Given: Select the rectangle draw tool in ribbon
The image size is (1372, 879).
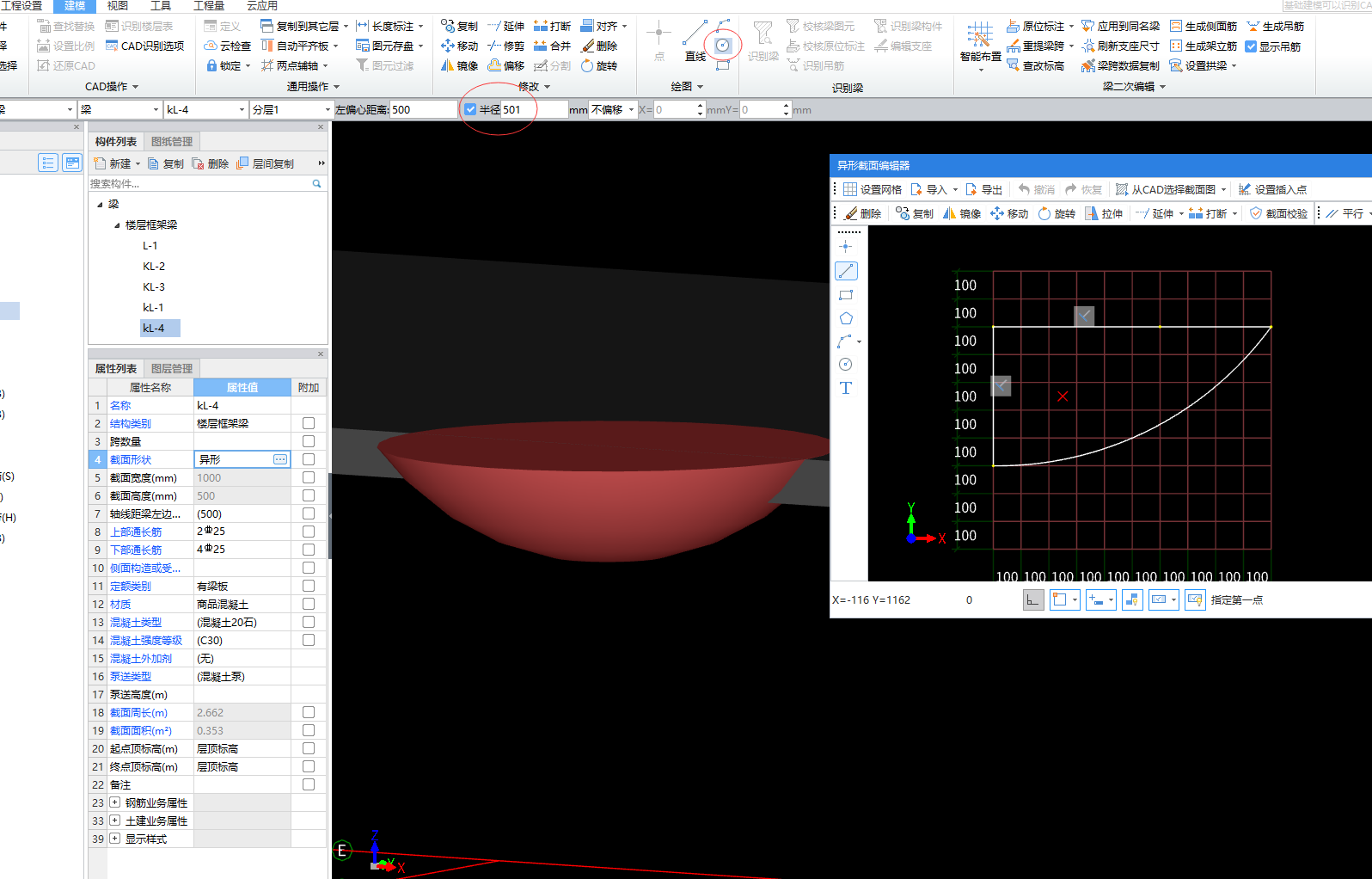Looking at the screenshot, I should 723,65.
